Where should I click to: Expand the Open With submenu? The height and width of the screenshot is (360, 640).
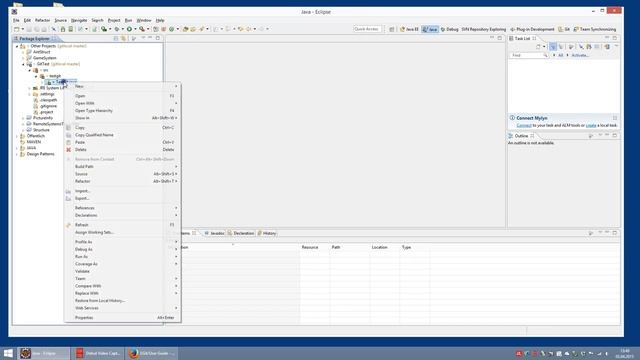tap(122, 103)
